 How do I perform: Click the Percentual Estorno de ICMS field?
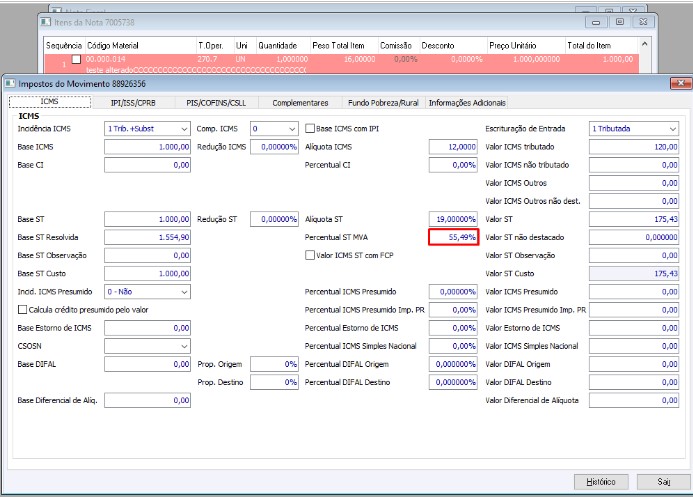click(453, 328)
